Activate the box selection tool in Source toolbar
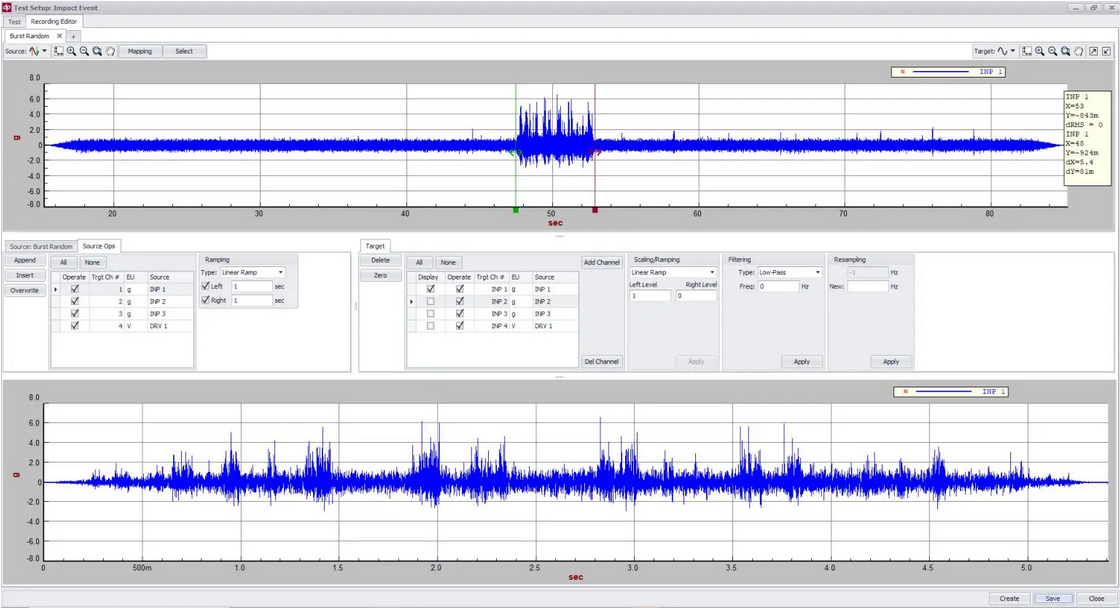The height and width of the screenshot is (608, 1120). point(59,51)
